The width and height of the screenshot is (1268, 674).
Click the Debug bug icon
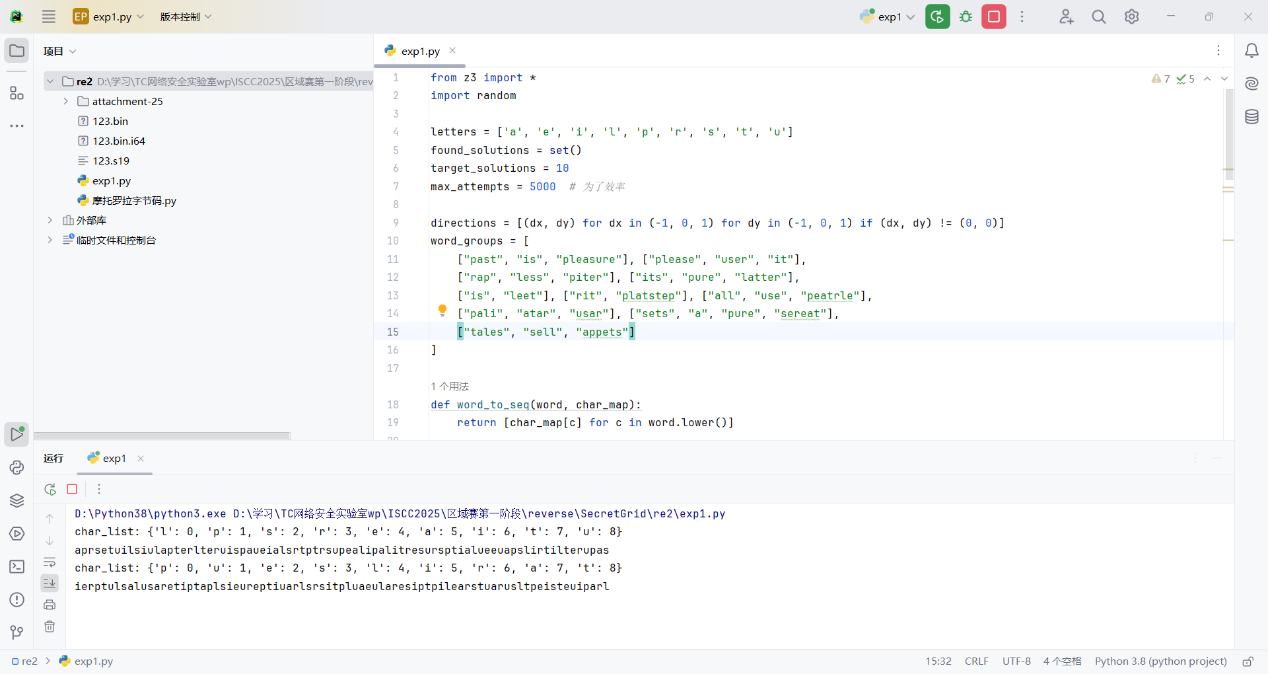pos(966,17)
